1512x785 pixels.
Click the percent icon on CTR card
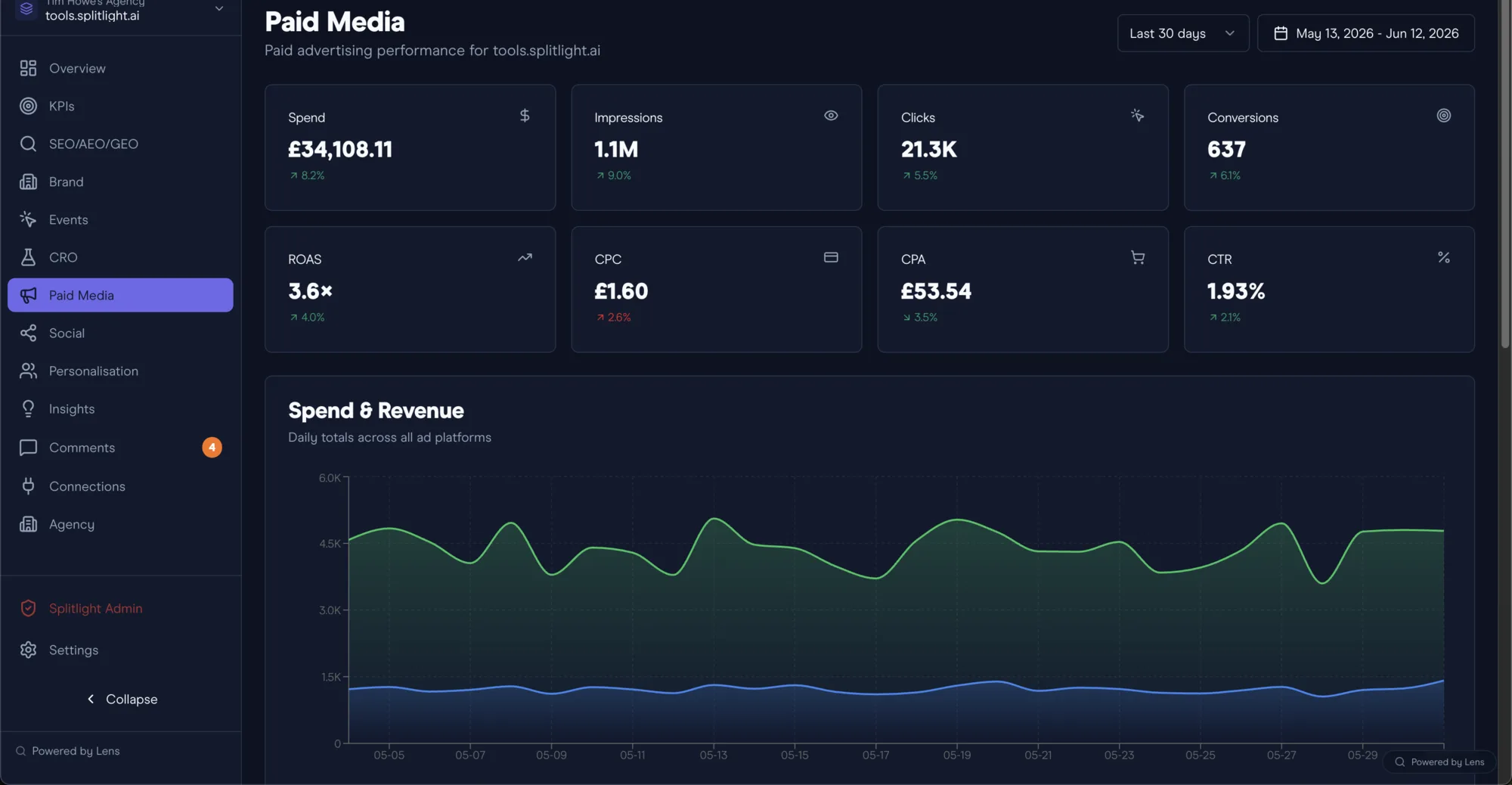(x=1443, y=257)
